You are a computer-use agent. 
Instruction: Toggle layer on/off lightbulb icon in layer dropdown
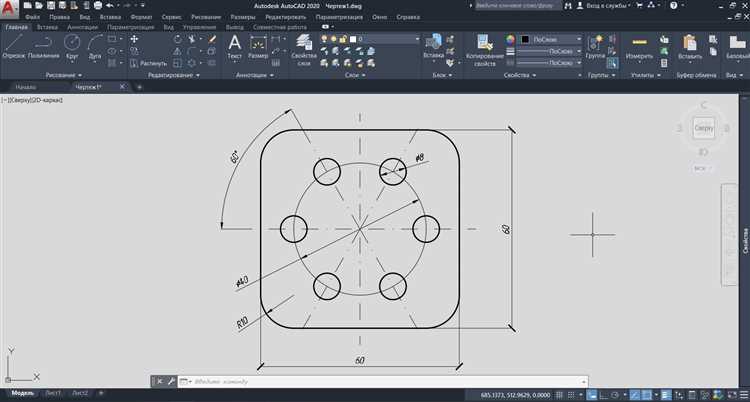pyautogui.click(x=324, y=39)
